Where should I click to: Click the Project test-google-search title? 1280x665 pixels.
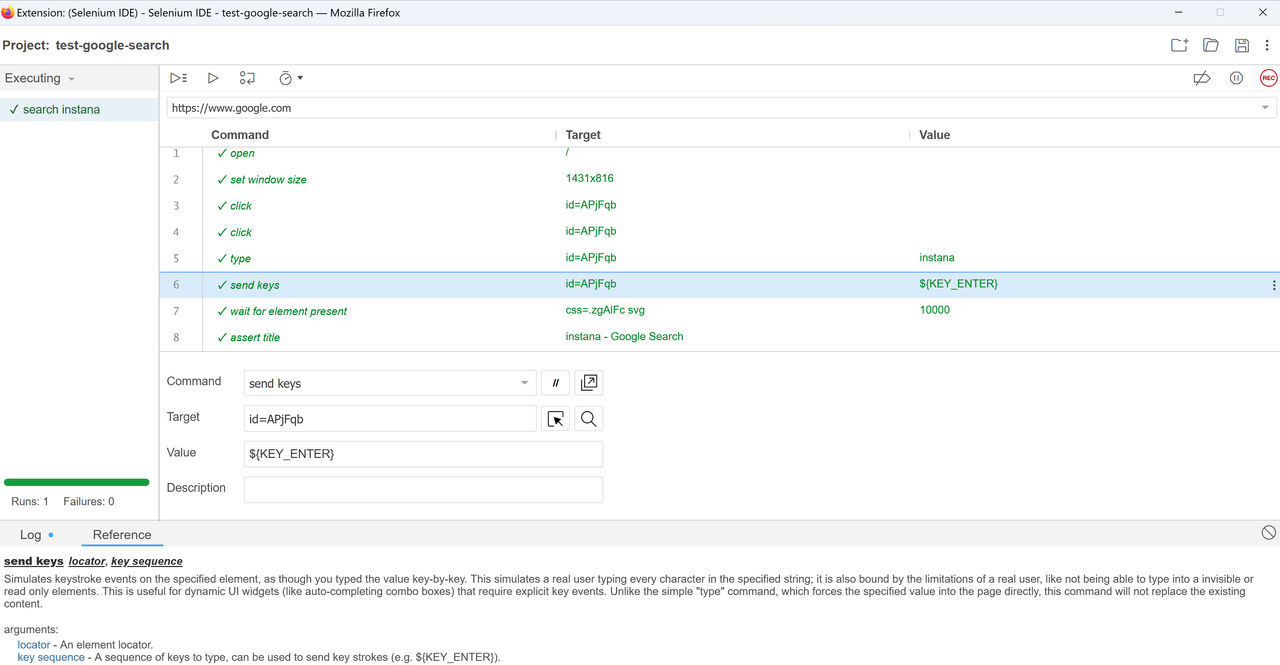pyautogui.click(x=86, y=45)
